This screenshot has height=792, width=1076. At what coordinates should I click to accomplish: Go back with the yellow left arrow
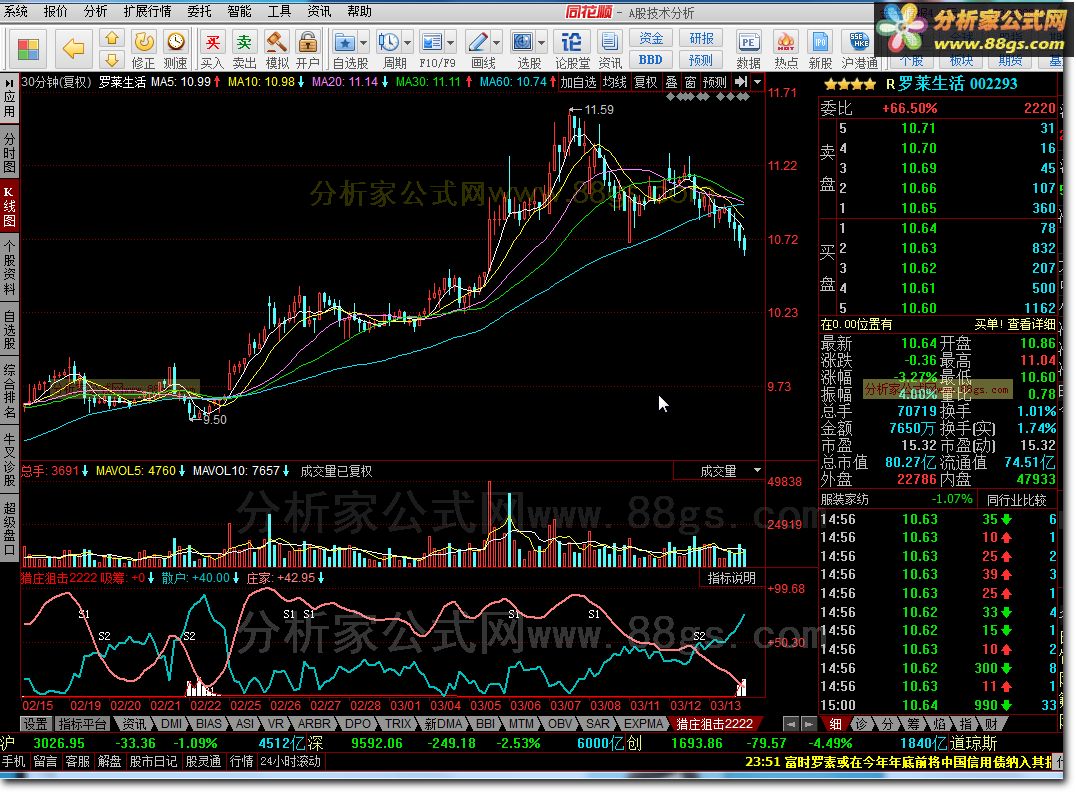click(x=73, y=49)
